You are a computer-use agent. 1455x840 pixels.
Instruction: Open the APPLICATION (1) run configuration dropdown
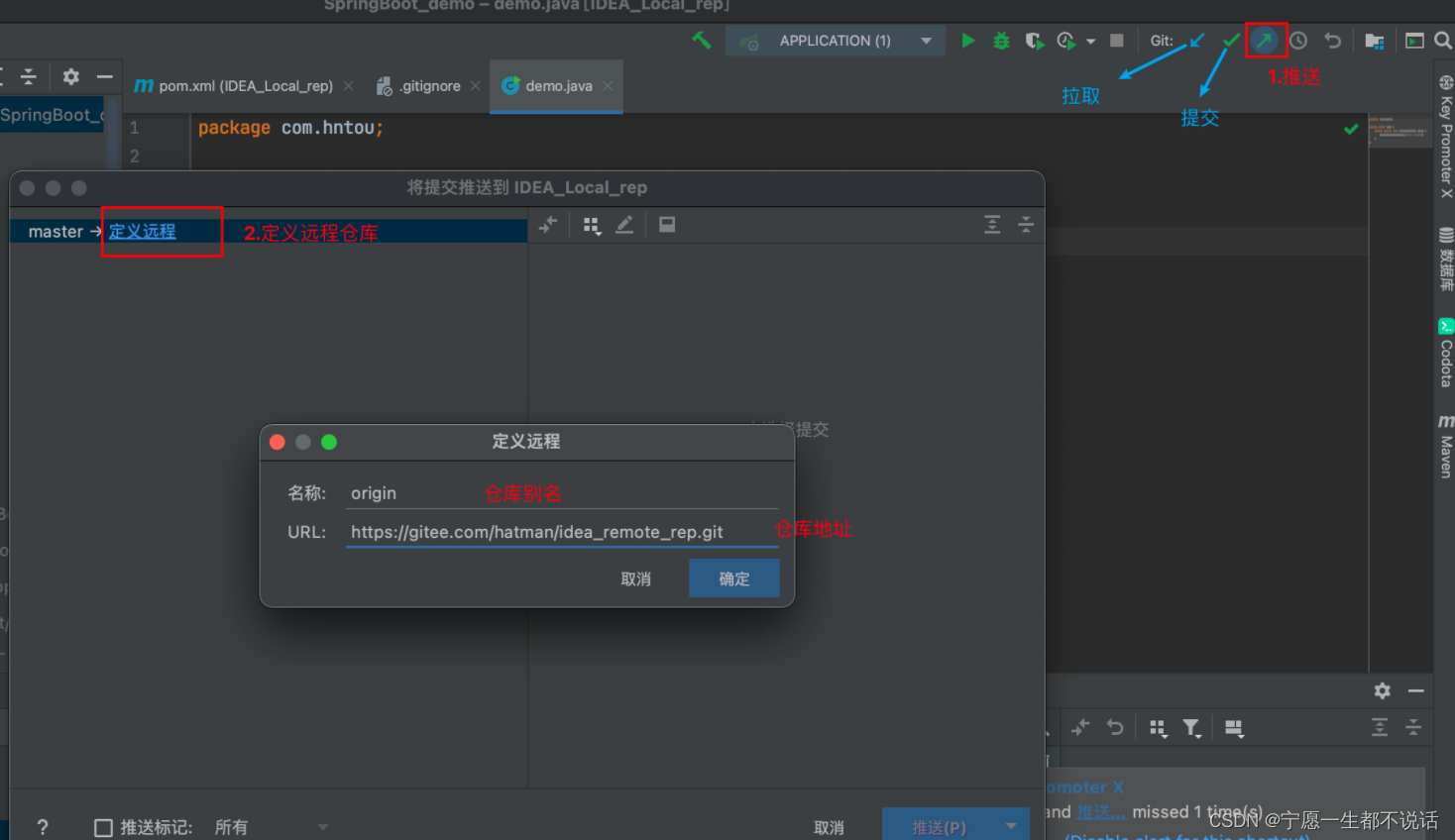(x=835, y=41)
